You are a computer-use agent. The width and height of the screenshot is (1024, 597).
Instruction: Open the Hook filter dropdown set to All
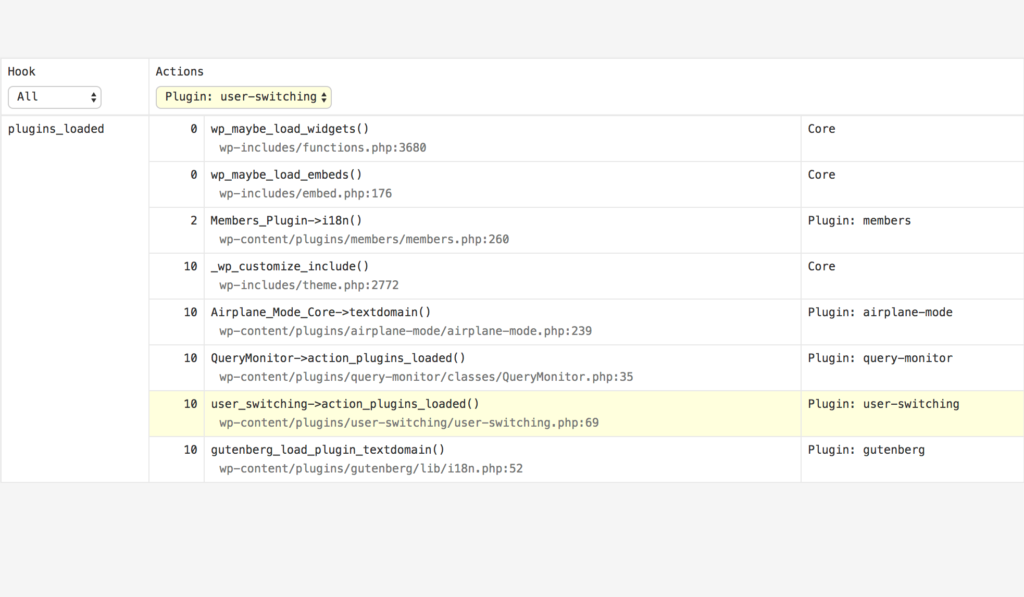coord(55,97)
